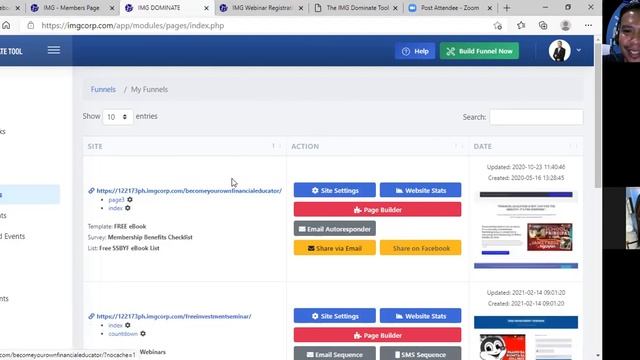
Task: Open the browser Settings and more menu
Action: coord(588,25)
